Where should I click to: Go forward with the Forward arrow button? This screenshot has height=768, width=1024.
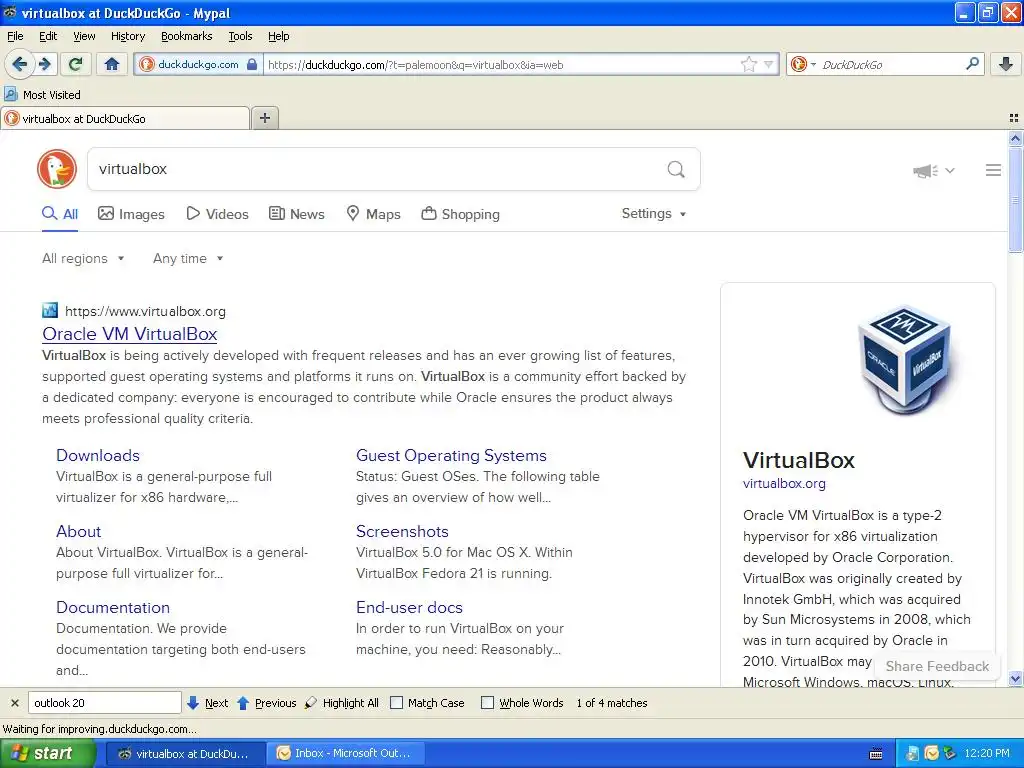[44, 64]
